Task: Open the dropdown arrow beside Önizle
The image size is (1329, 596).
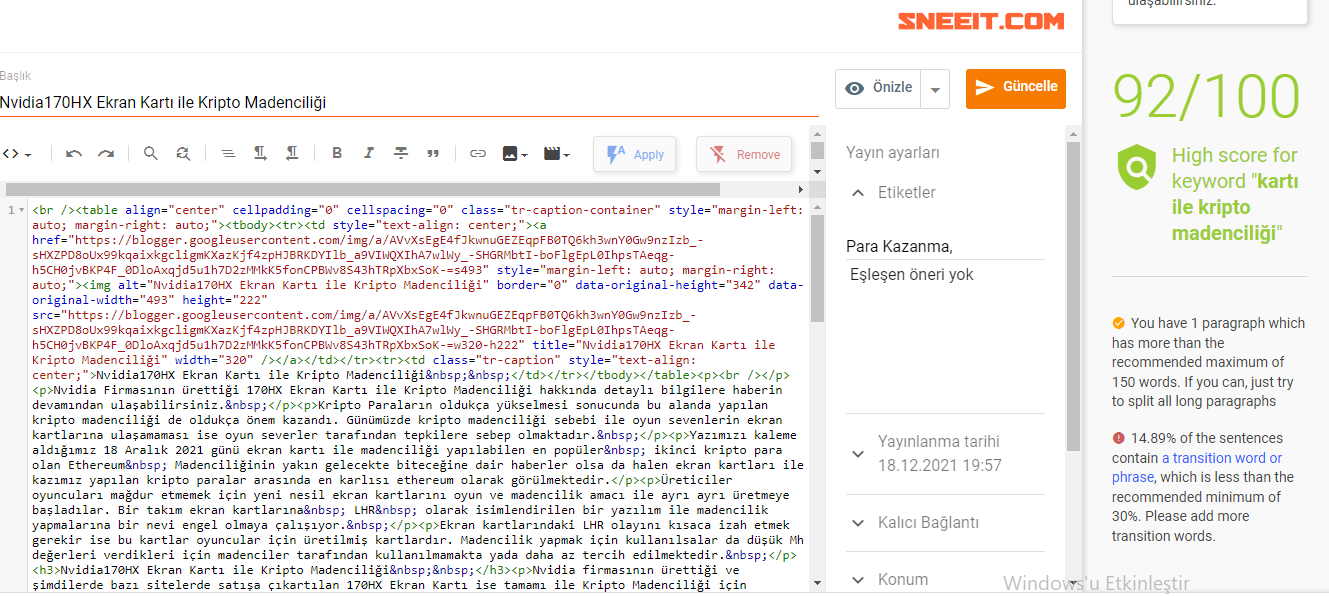Action: pyautogui.click(x=935, y=89)
